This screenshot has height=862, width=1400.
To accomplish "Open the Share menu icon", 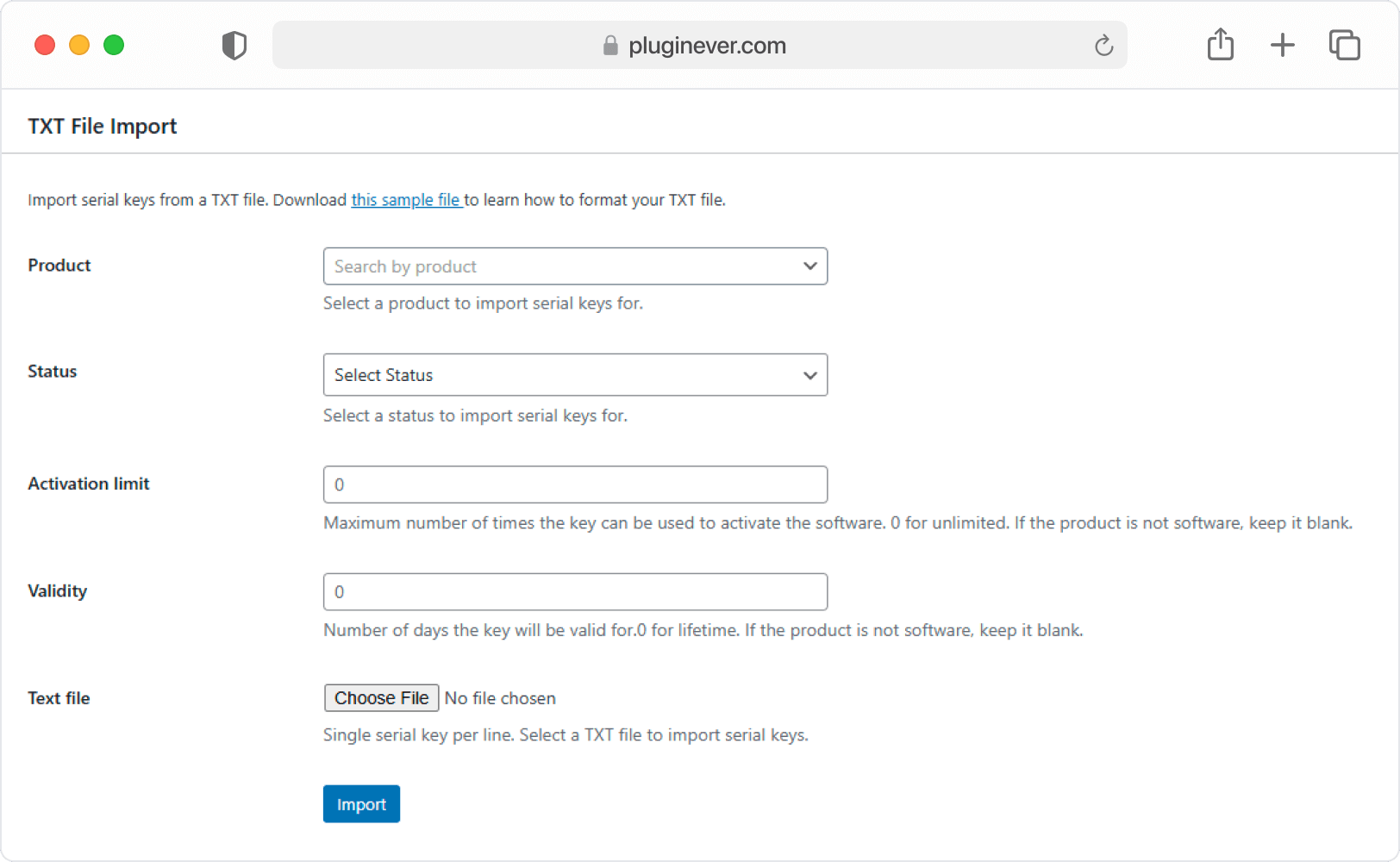I will point(1221,44).
